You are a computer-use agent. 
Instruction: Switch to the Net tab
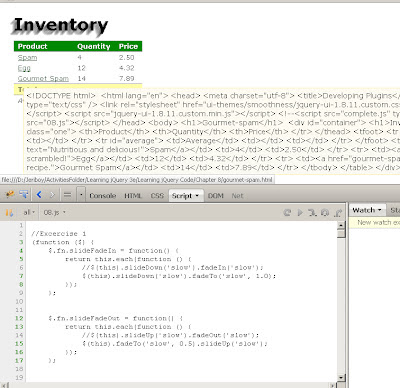(x=237, y=196)
